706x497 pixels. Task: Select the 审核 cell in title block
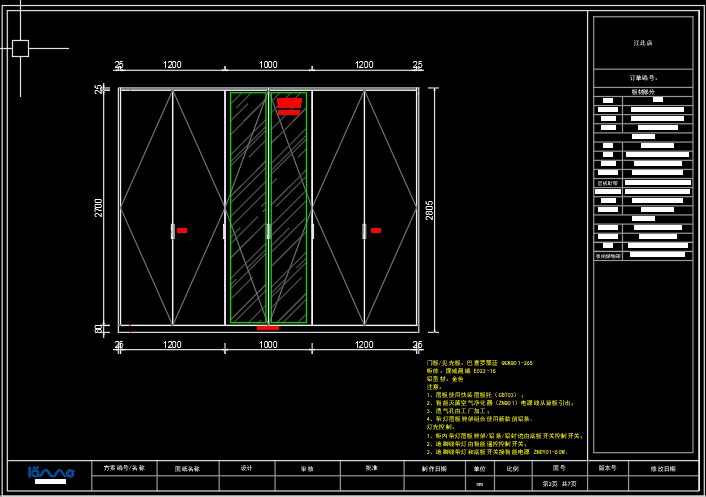click(308, 468)
